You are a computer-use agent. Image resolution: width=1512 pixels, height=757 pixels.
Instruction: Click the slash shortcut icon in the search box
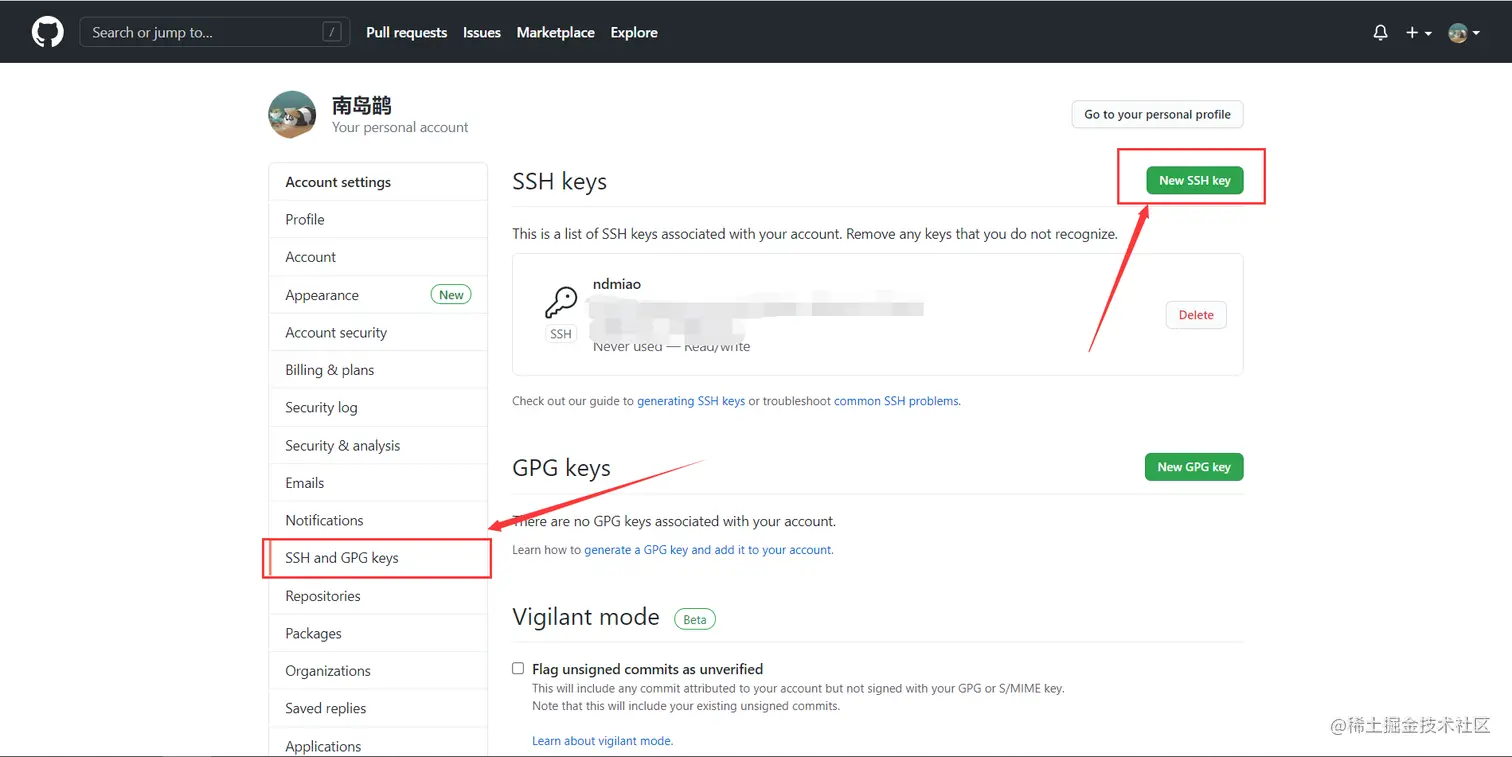(332, 32)
